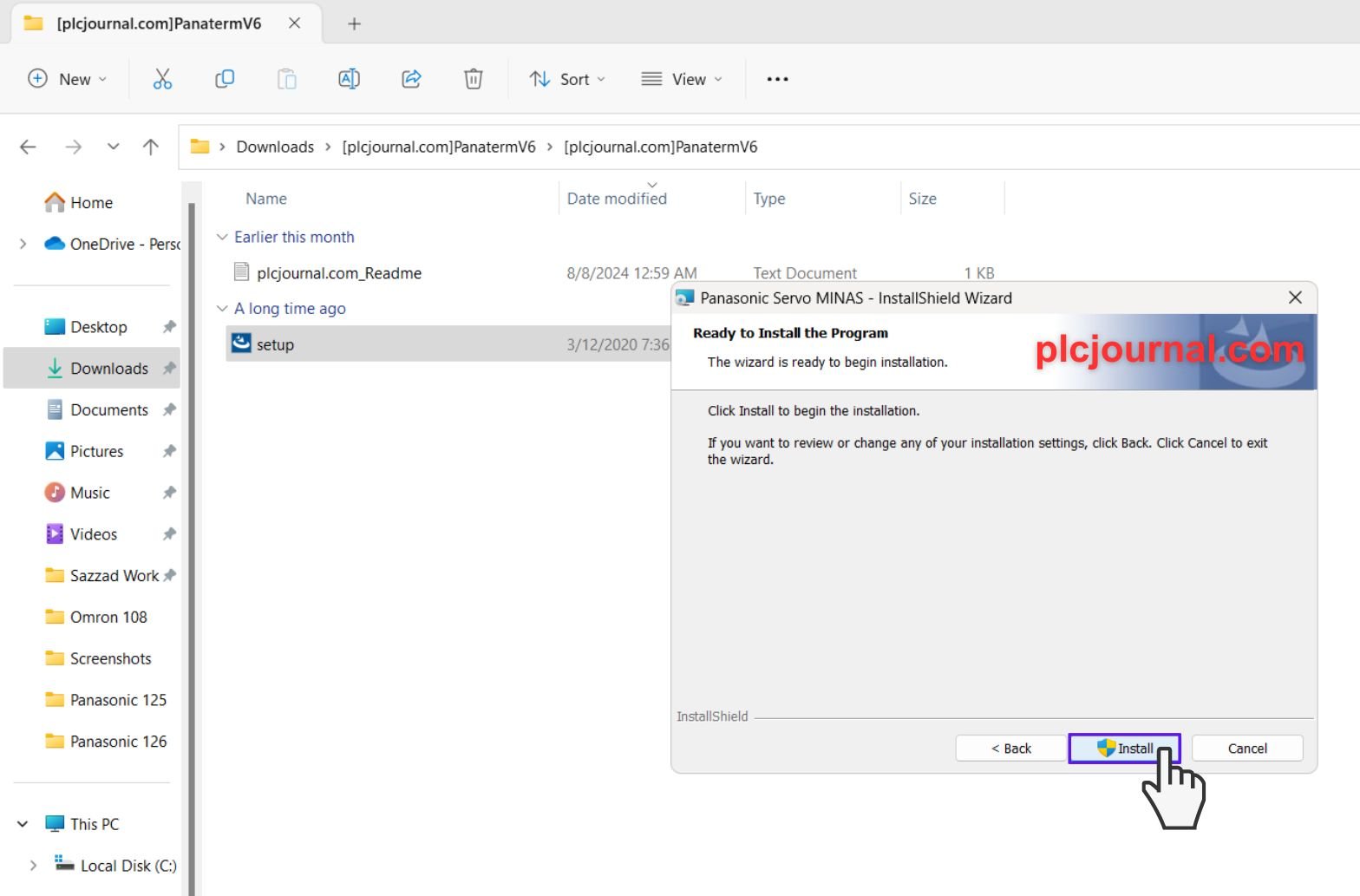Click the setup installer file icon
Image resolution: width=1360 pixels, height=896 pixels.
(241, 343)
